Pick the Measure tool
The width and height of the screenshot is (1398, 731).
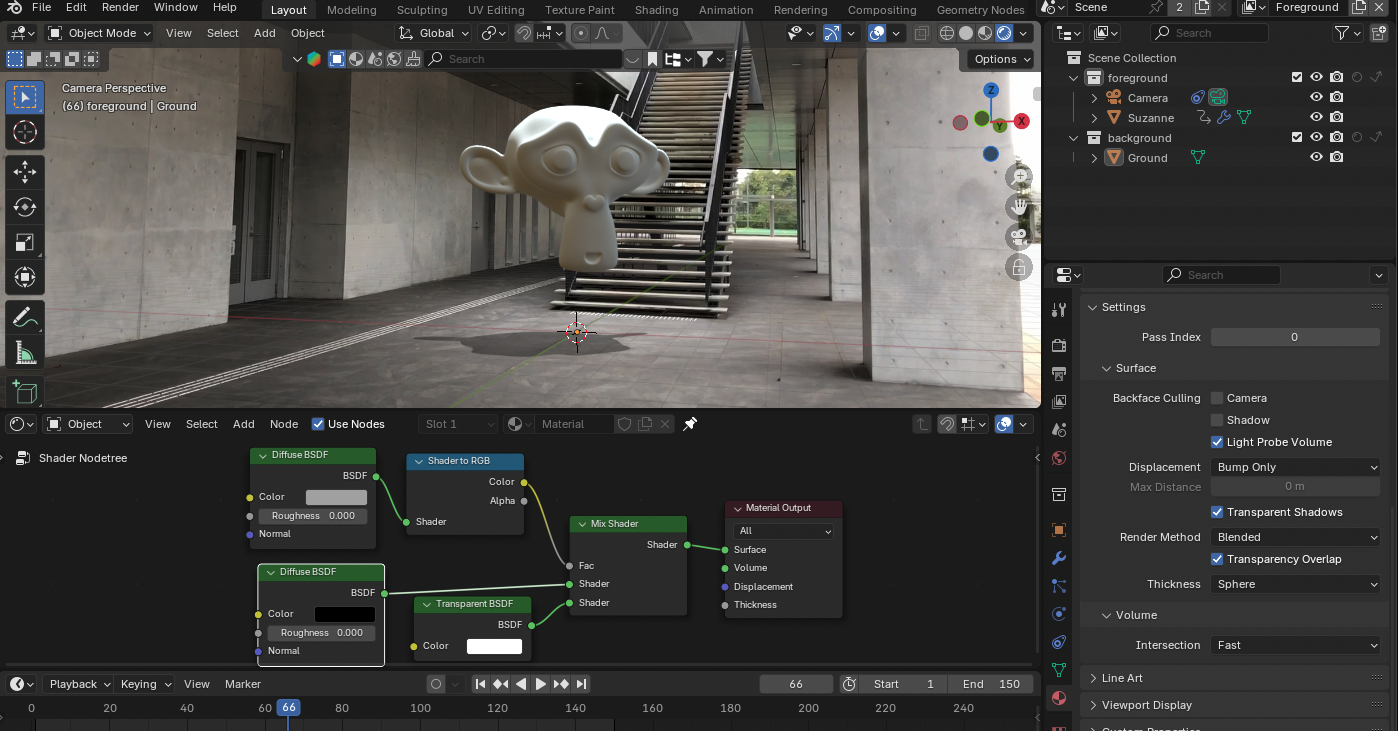tap(25, 352)
